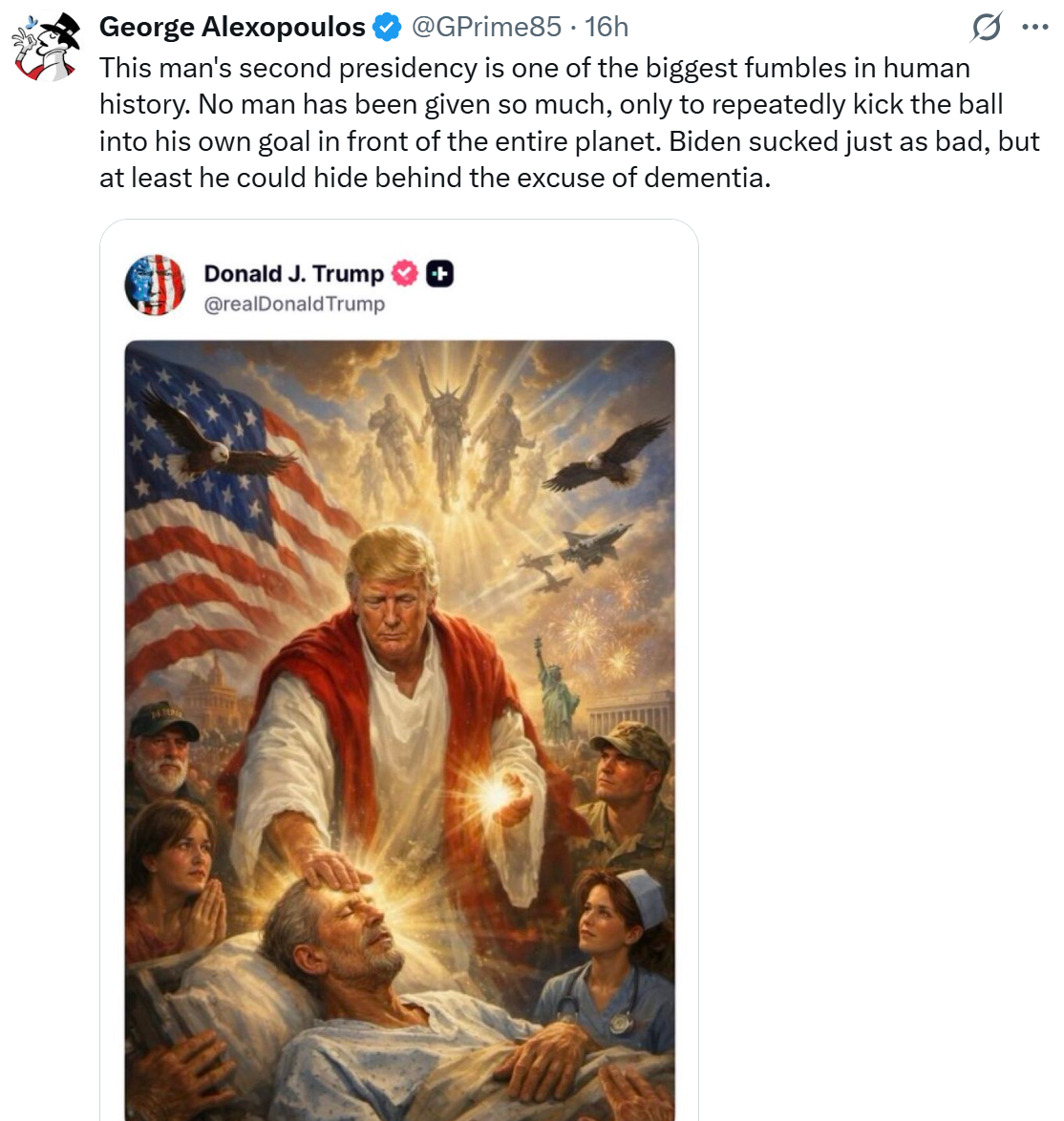This screenshot has height=1121, width=1064.
Task: Click the tweet text starting 'This man's second presidency'
Action: (569, 123)
